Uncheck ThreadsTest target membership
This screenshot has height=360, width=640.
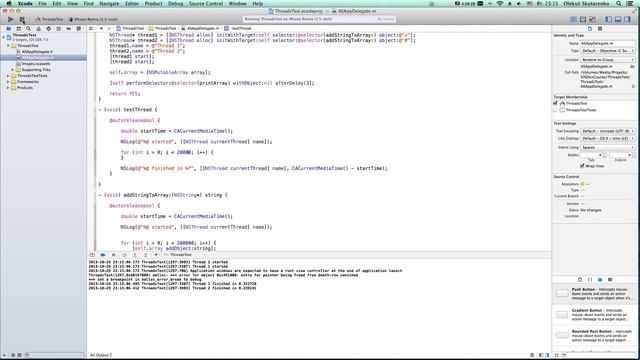click(x=556, y=104)
